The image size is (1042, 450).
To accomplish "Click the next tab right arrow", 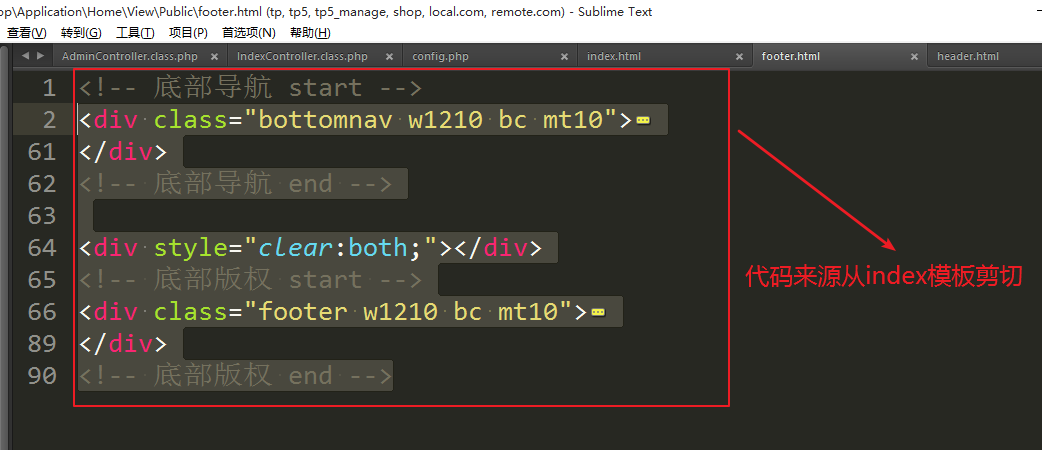I will coord(39,56).
